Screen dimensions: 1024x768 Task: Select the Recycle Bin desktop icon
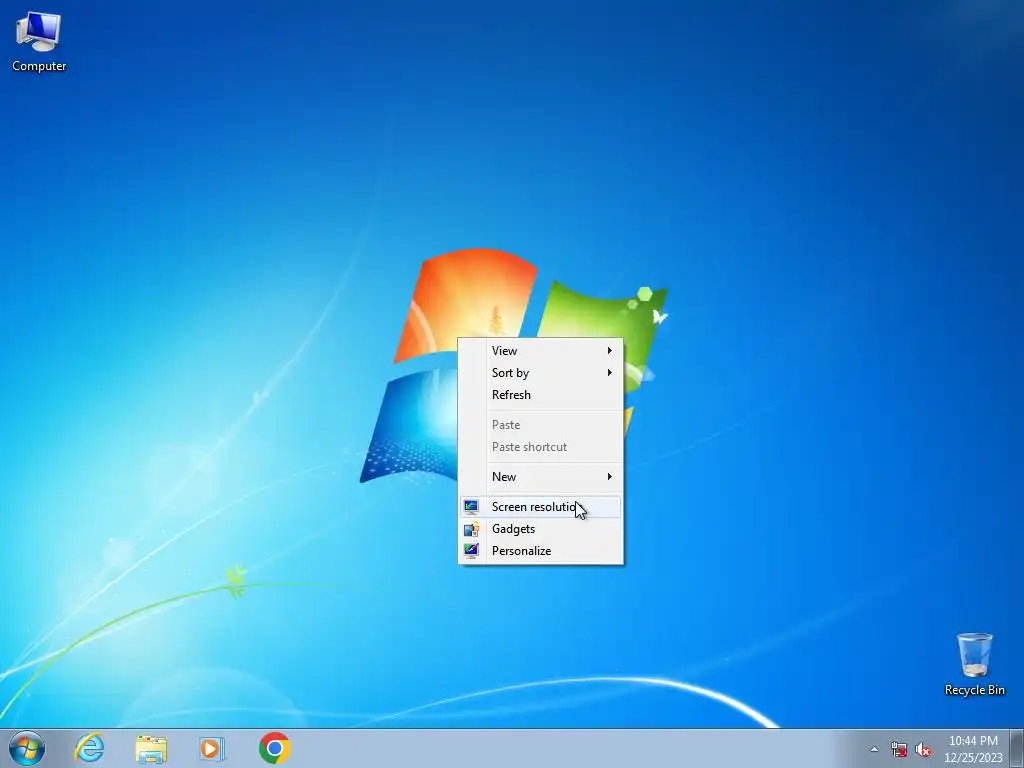pos(974,664)
